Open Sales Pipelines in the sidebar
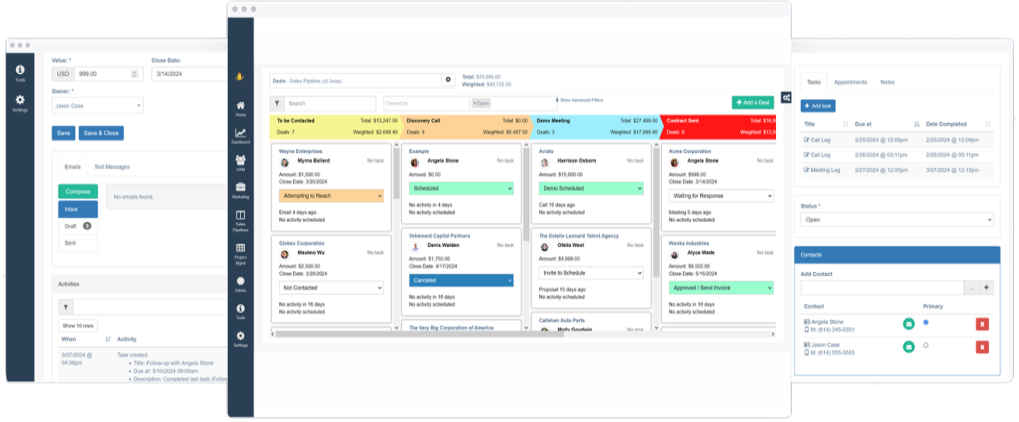The height and width of the screenshot is (422, 1019). 240,220
